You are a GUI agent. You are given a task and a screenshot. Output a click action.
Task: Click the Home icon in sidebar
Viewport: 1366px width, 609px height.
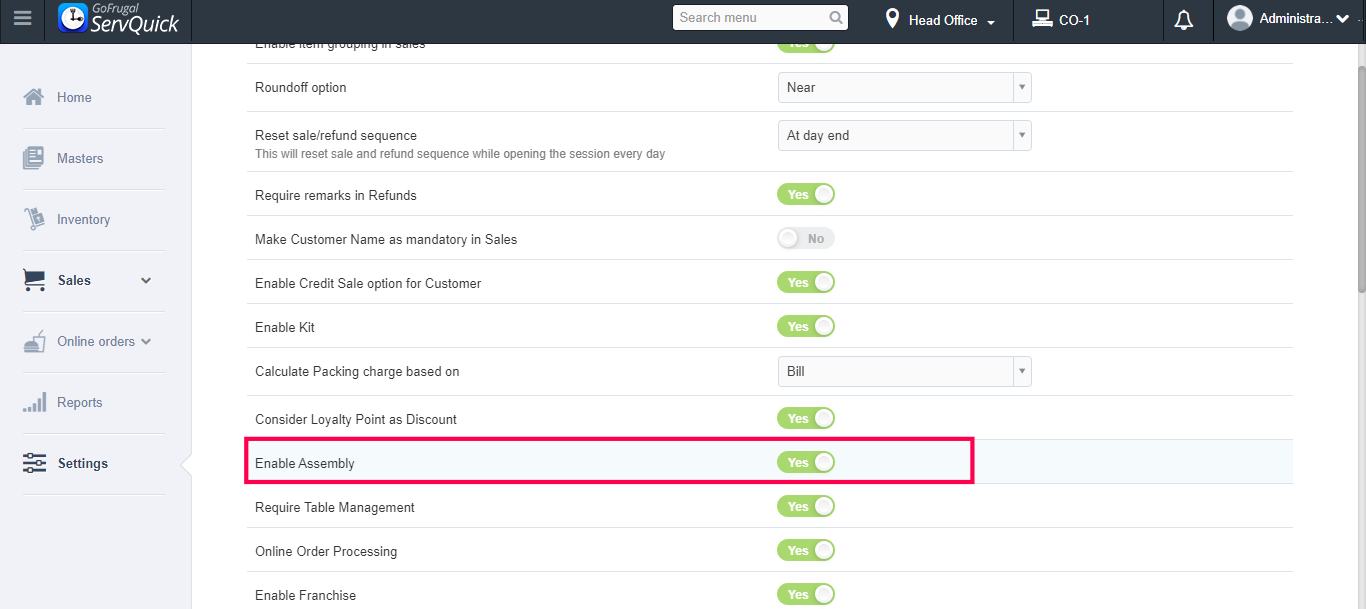[34, 97]
